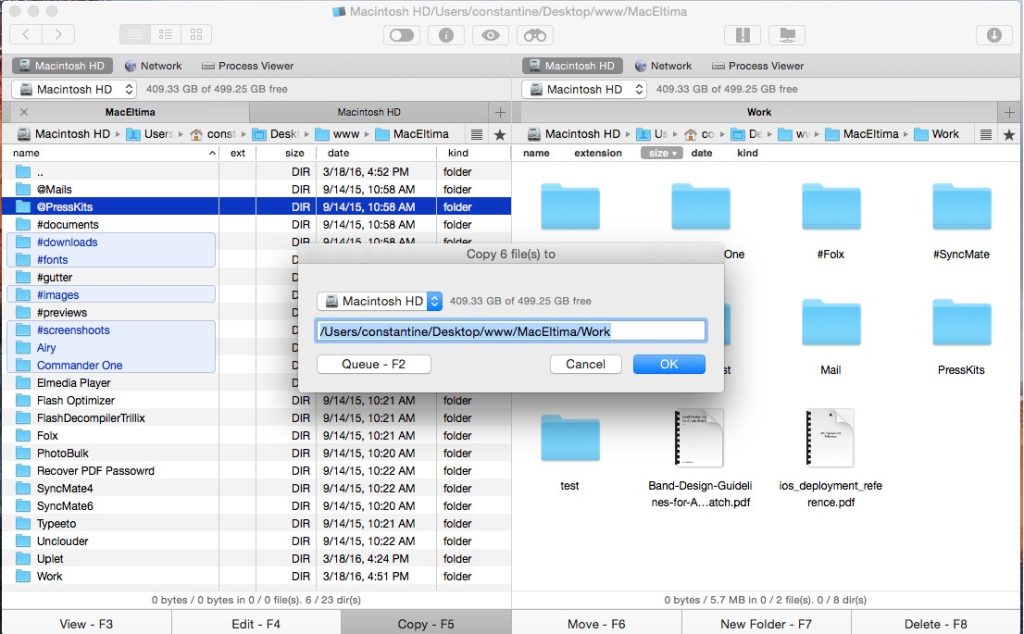The width and height of the screenshot is (1024, 634).
Task: Open Process Viewer in right panel
Action: (x=758, y=66)
